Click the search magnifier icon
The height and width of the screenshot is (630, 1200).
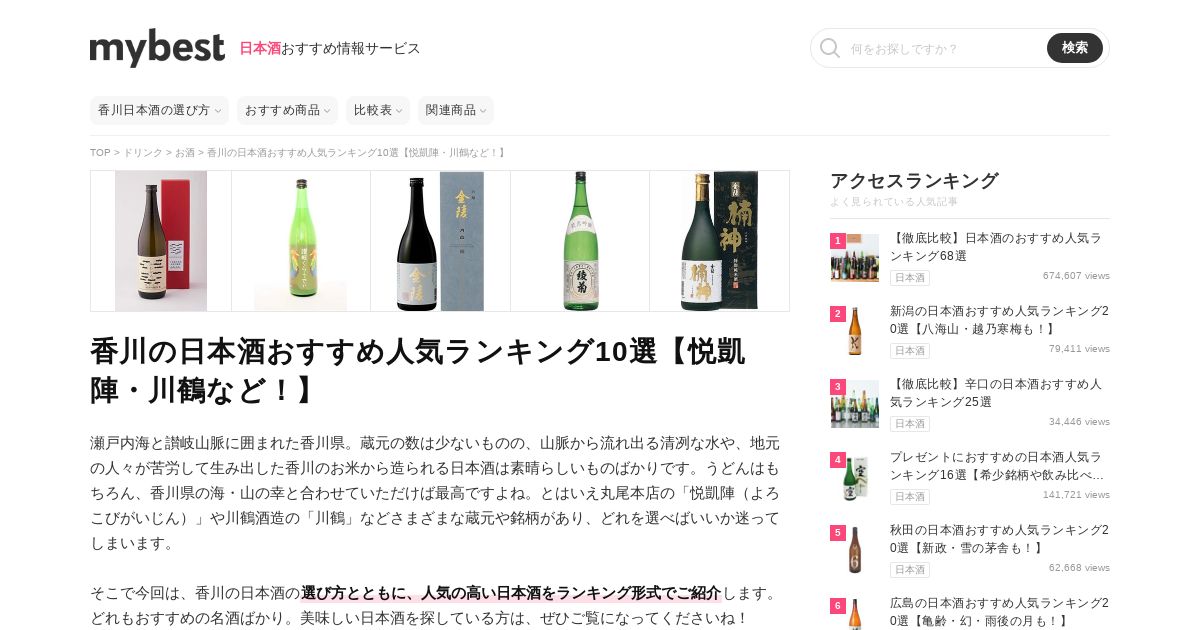(830, 48)
